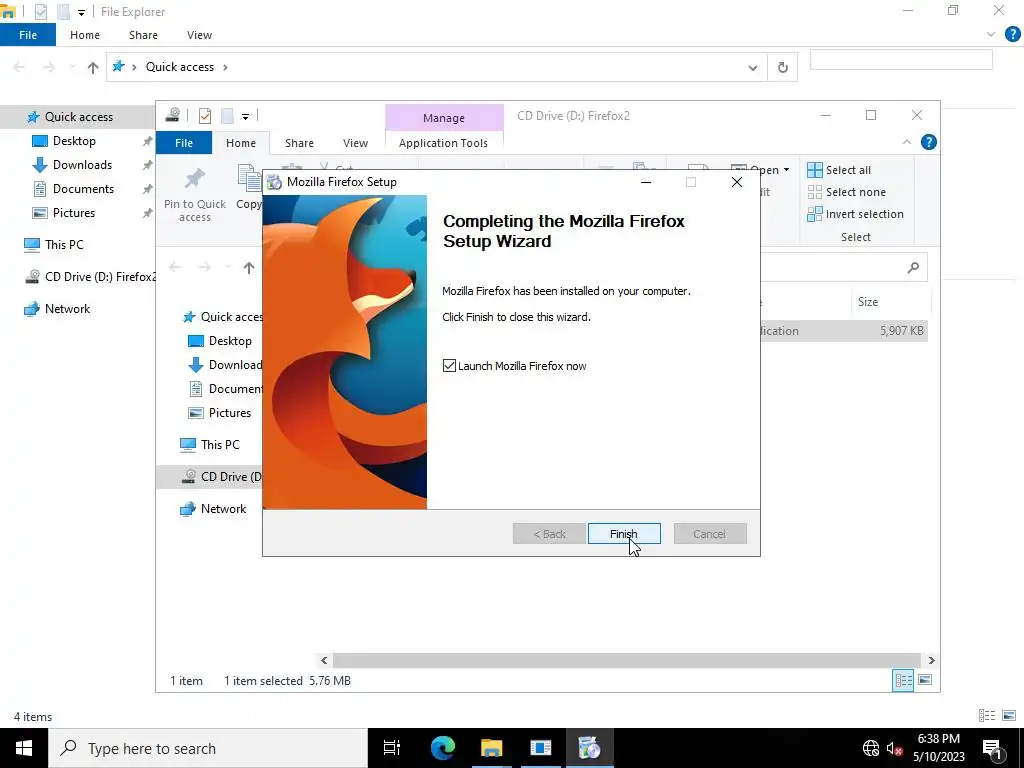The height and width of the screenshot is (768, 1024).
Task: Open the notification center icon
Action: point(991,748)
